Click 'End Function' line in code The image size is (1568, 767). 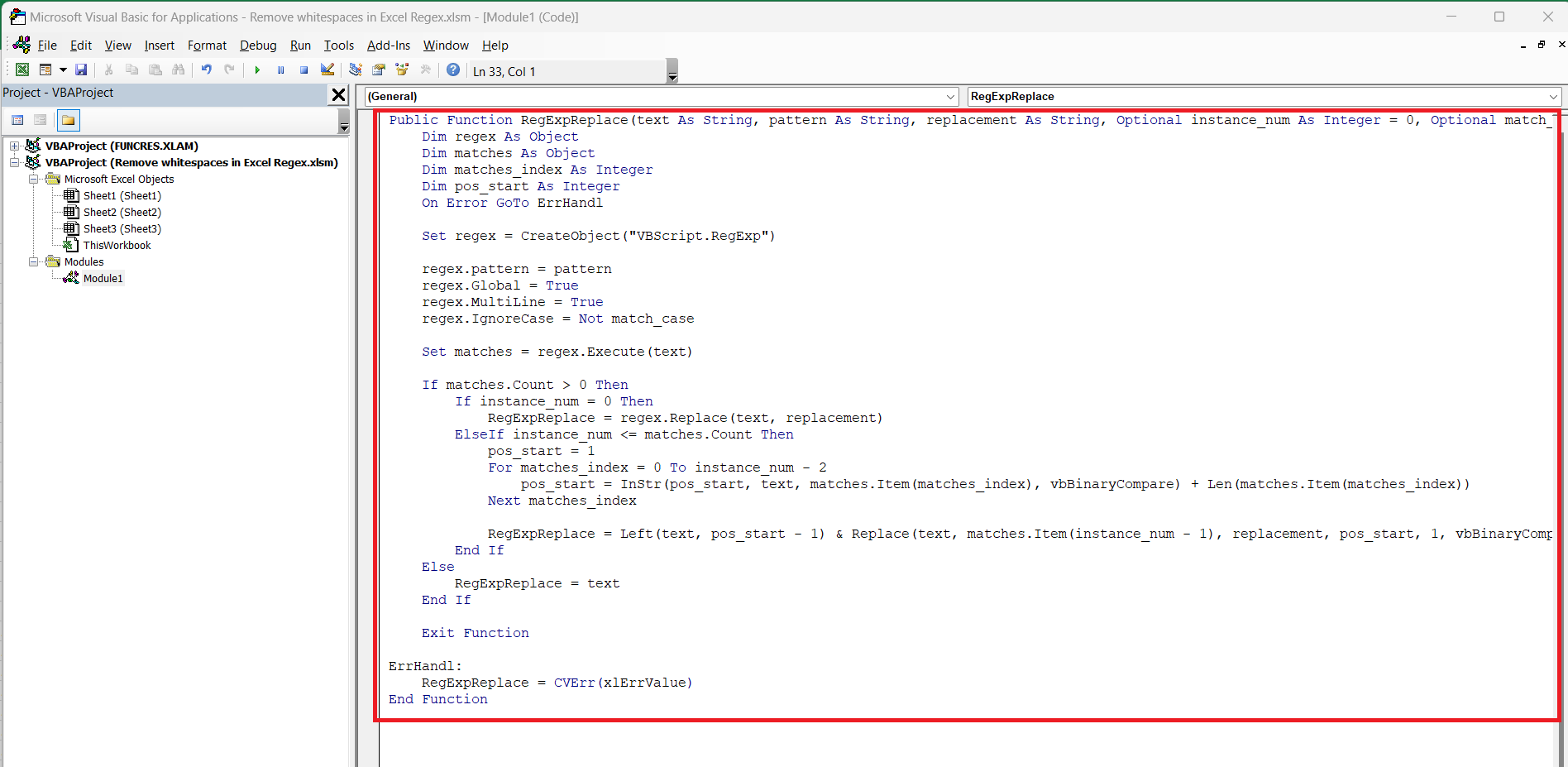(437, 699)
